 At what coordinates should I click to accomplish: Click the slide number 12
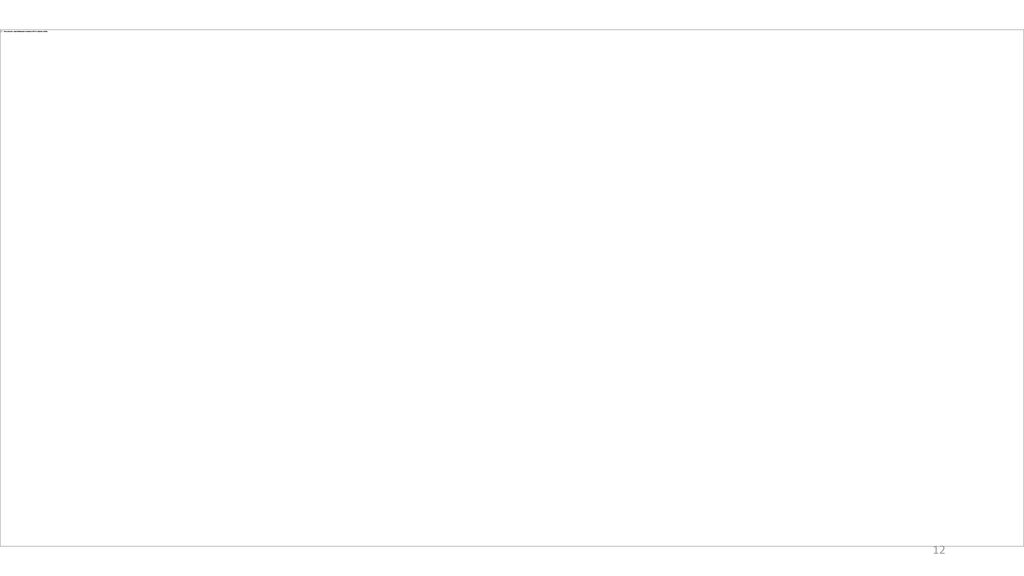tap(938, 550)
